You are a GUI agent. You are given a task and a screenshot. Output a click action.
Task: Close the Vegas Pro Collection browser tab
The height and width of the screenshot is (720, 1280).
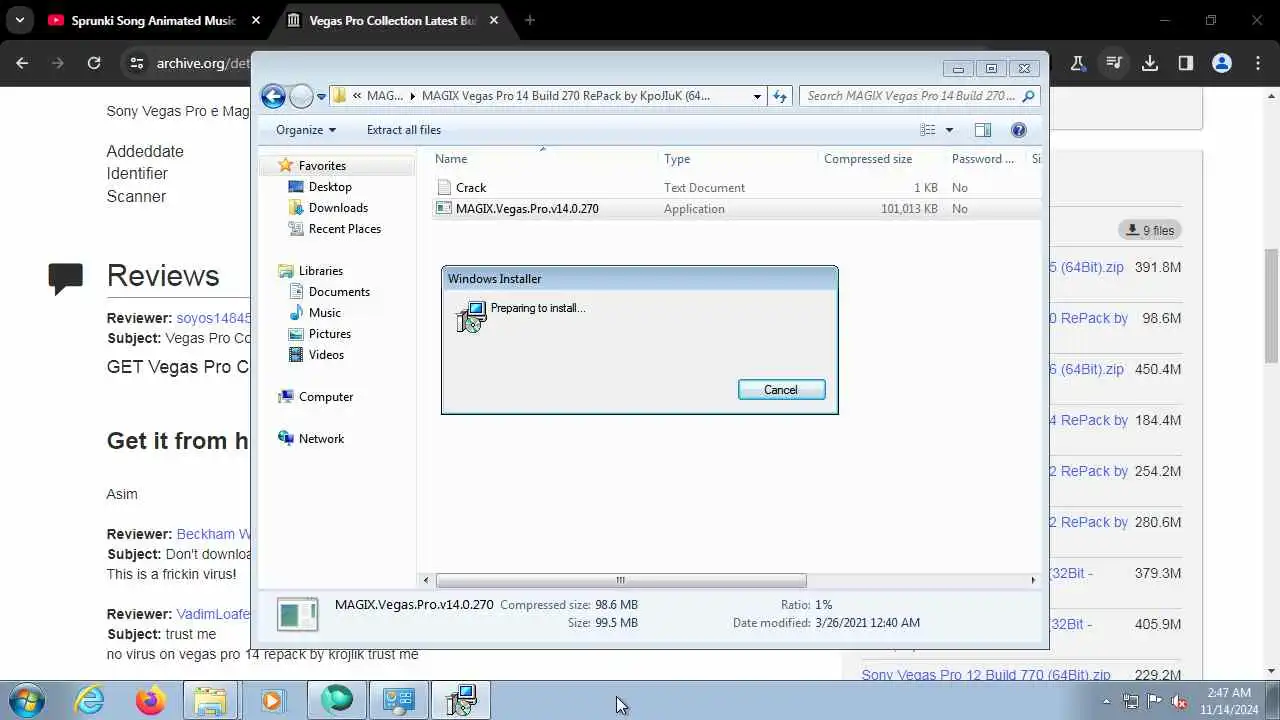point(494,20)
